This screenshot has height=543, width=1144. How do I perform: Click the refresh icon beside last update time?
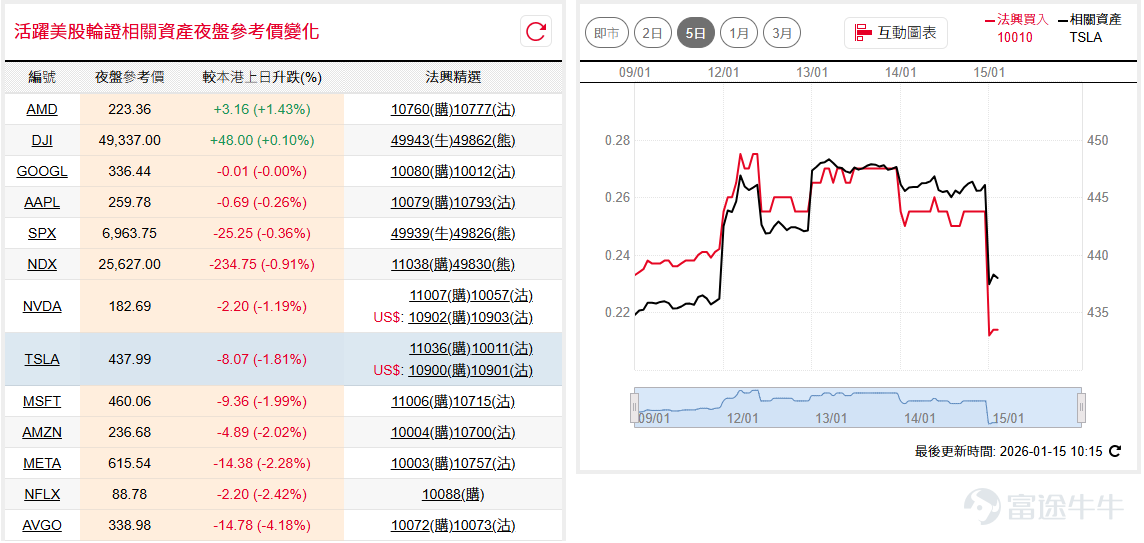(x=1114, y=451)
